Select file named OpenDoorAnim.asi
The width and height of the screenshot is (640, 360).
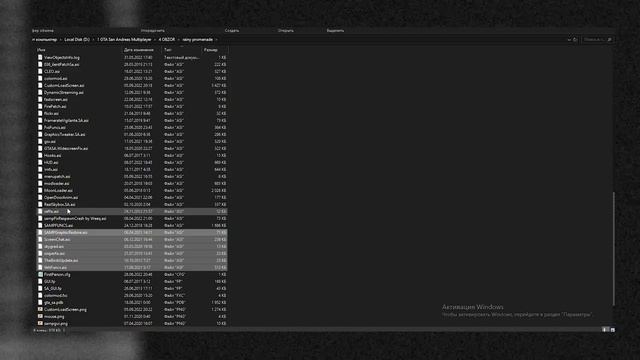(61, 198)
